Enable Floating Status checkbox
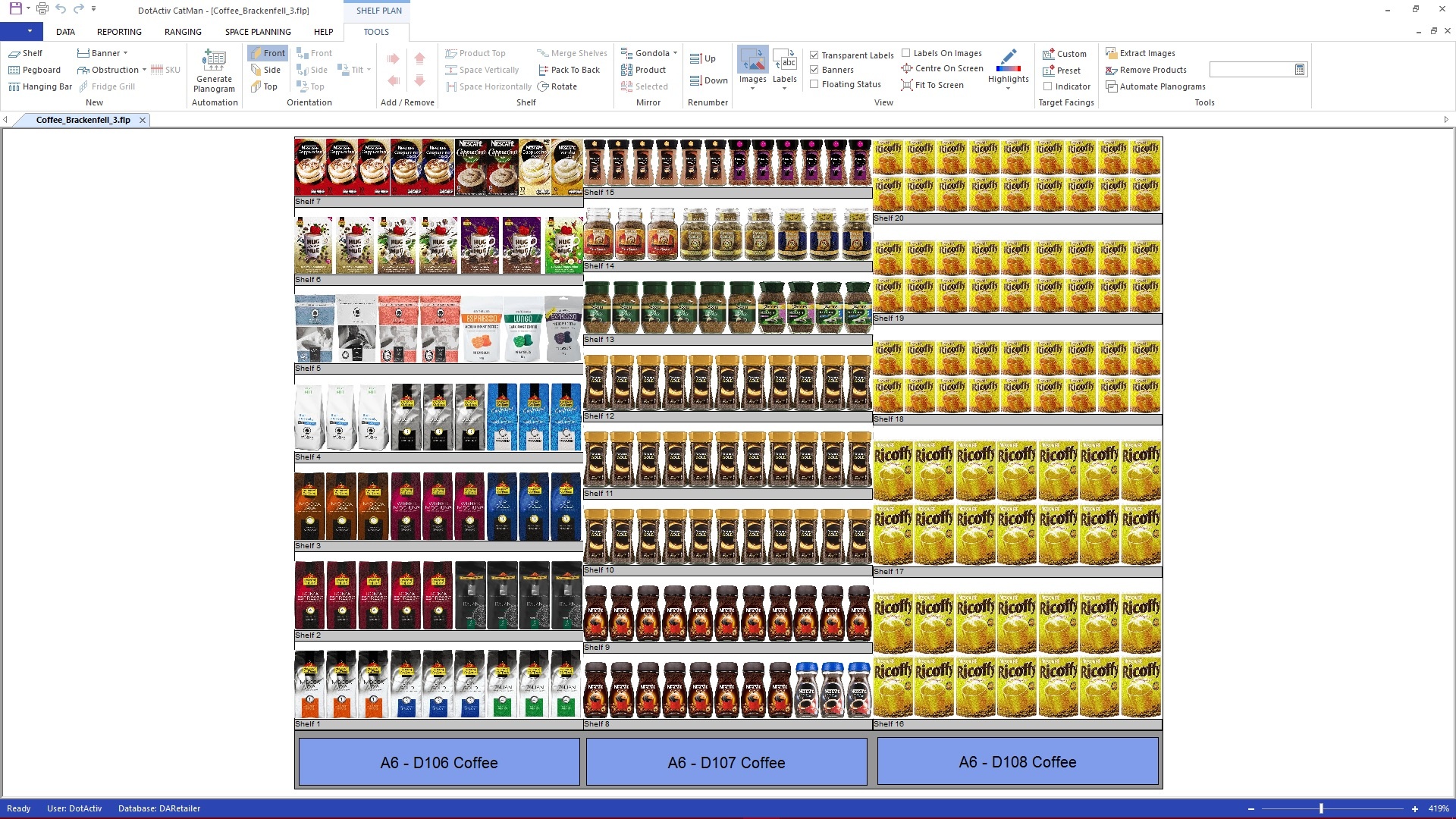Screen dimensions: 1456x819 814,84
